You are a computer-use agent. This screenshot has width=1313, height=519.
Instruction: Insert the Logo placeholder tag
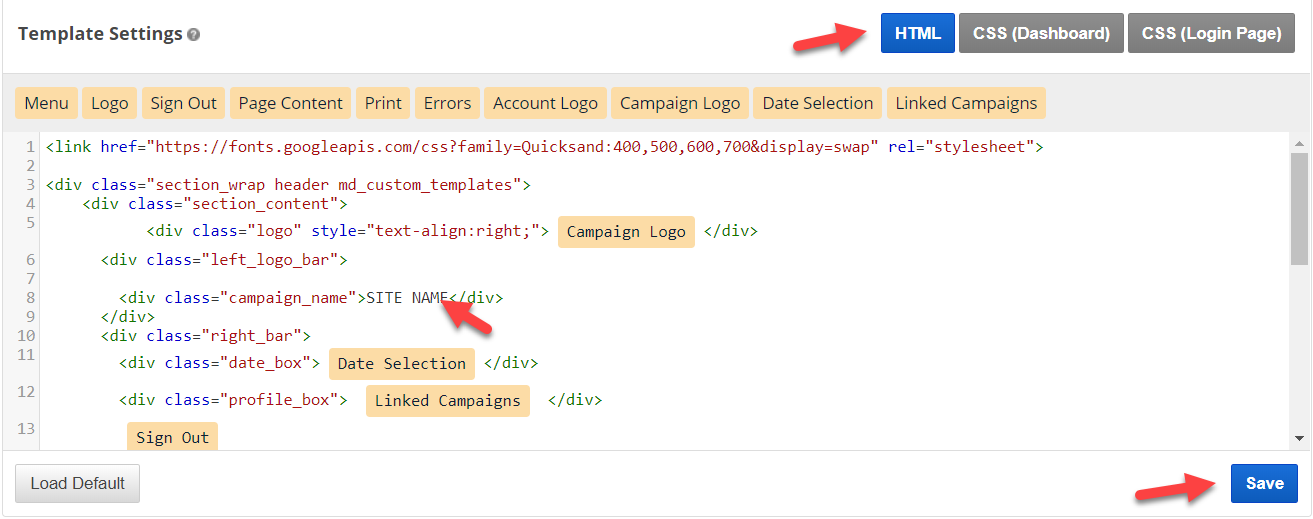click(110, 103)
